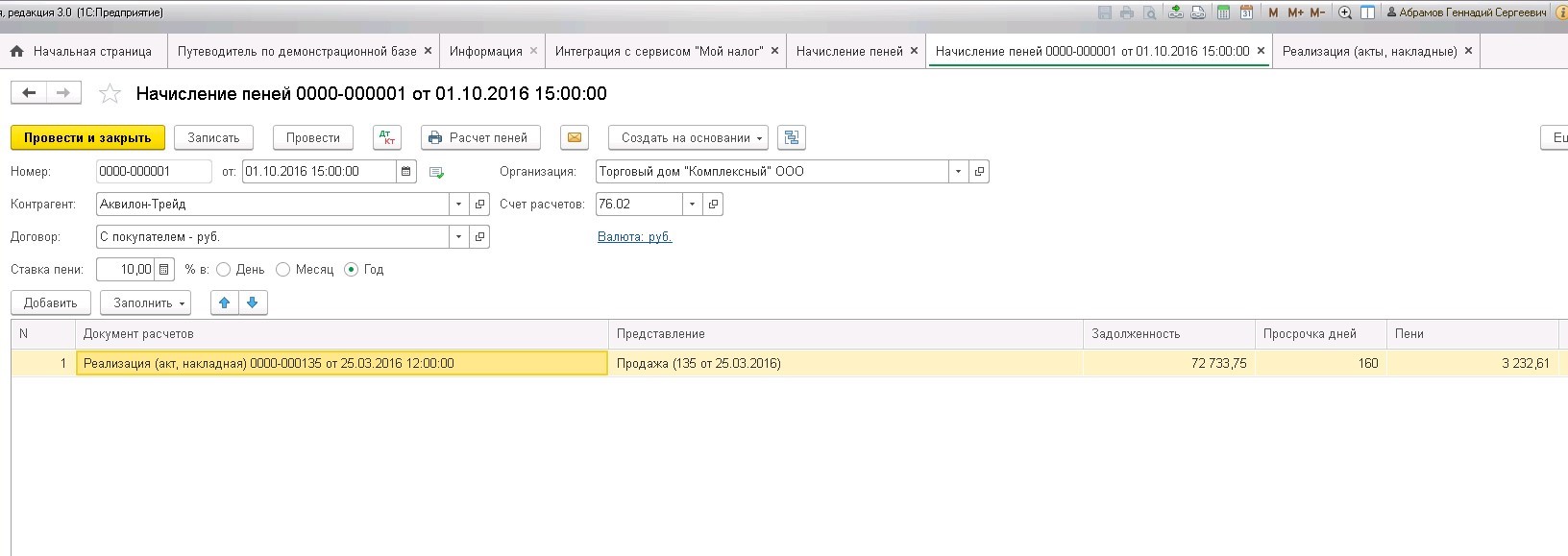
Task: Move the row down with blue arrow
Action: tap(253, 302)
